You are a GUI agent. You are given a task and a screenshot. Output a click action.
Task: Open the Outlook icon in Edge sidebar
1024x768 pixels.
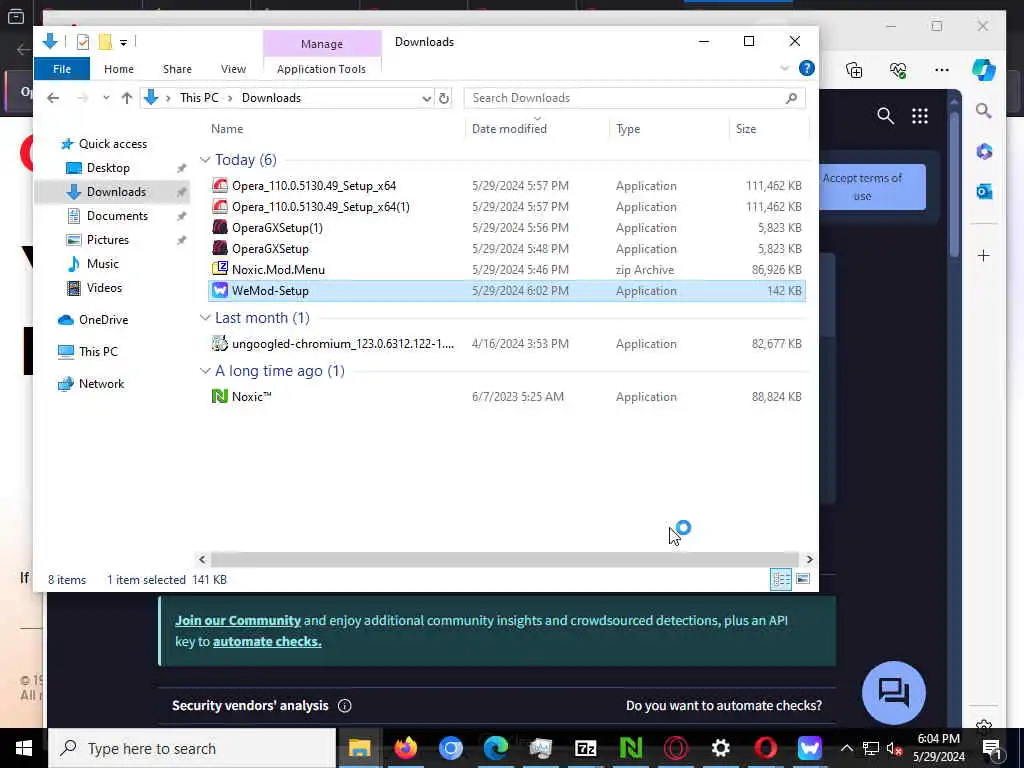click(x=984, y=191)
